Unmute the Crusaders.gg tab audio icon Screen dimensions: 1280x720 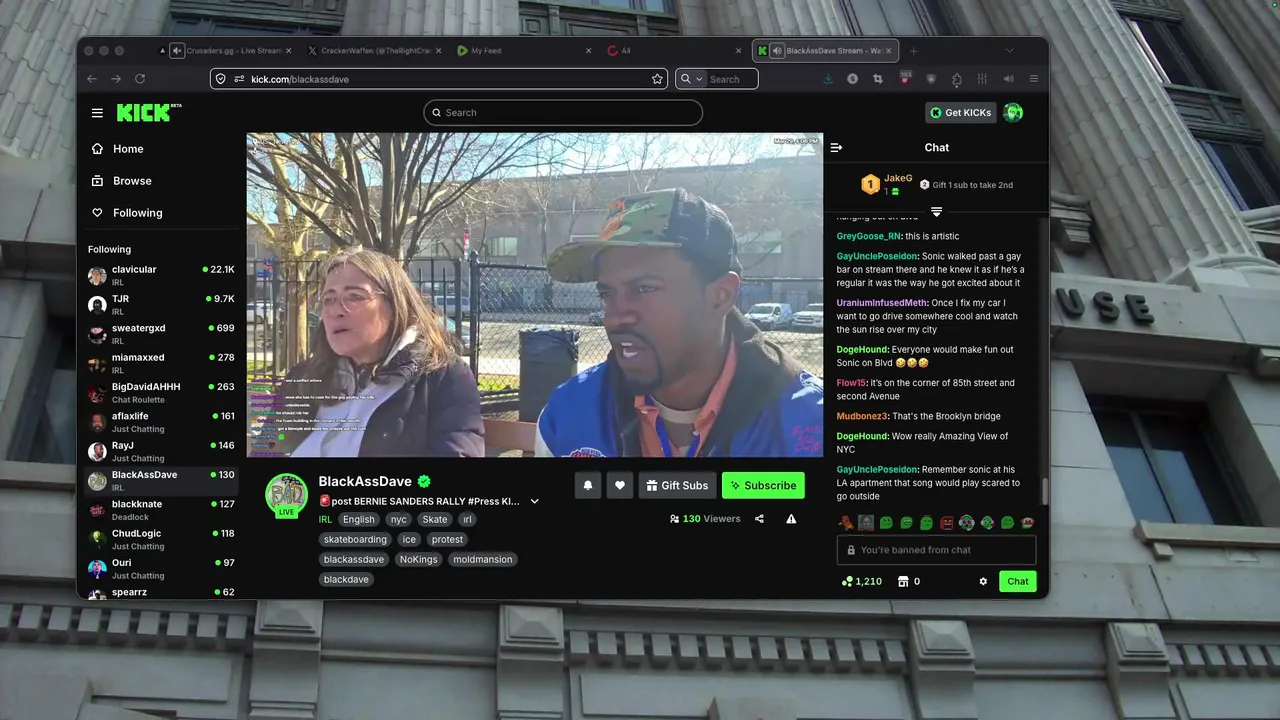click(x=177, y=51)
